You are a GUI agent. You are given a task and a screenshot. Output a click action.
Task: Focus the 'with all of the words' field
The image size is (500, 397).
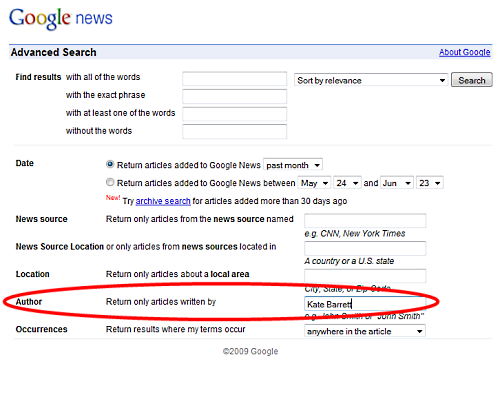[x=234, y=79]
